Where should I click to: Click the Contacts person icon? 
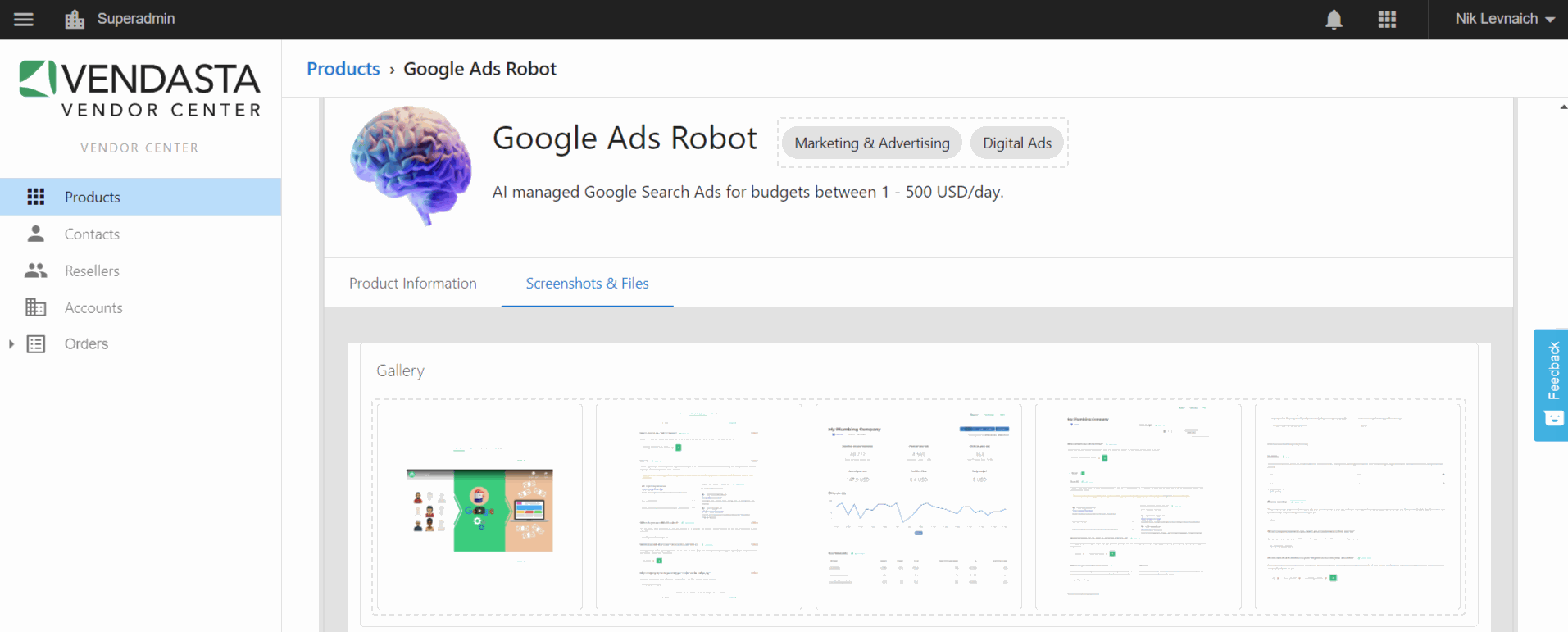[x=36, y=234]
